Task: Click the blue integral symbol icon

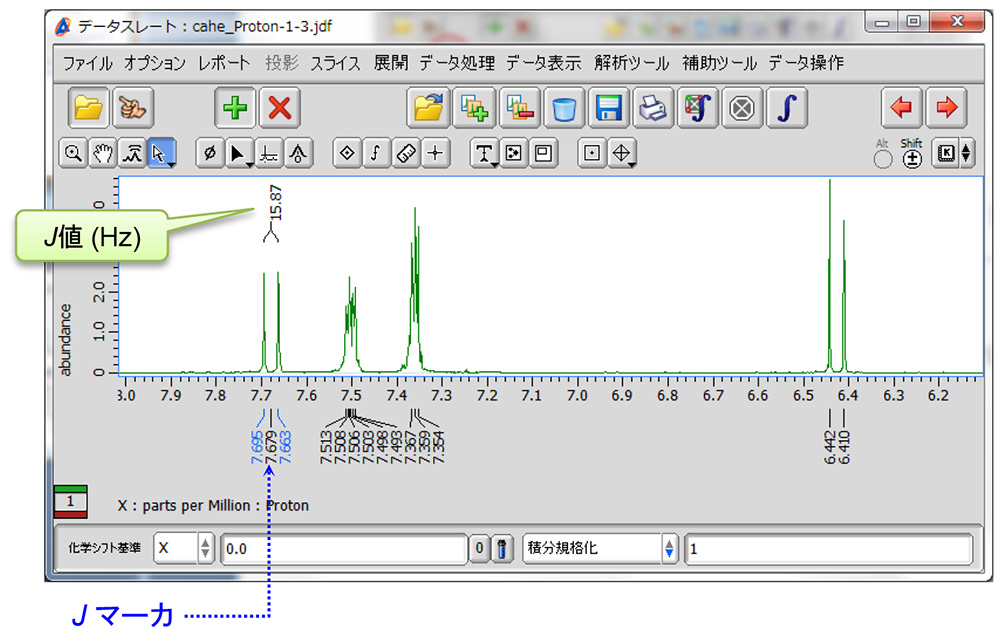Action: click(x=786, y=108)
